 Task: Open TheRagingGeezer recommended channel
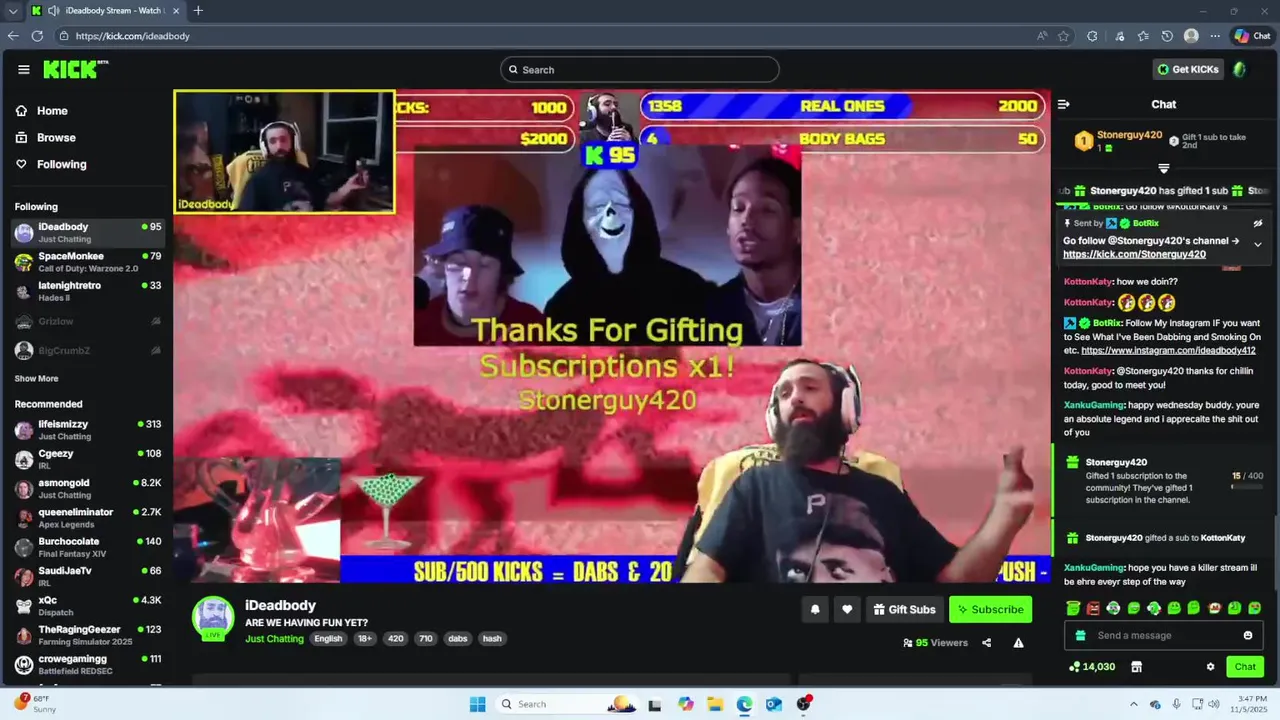click(88, 635)
